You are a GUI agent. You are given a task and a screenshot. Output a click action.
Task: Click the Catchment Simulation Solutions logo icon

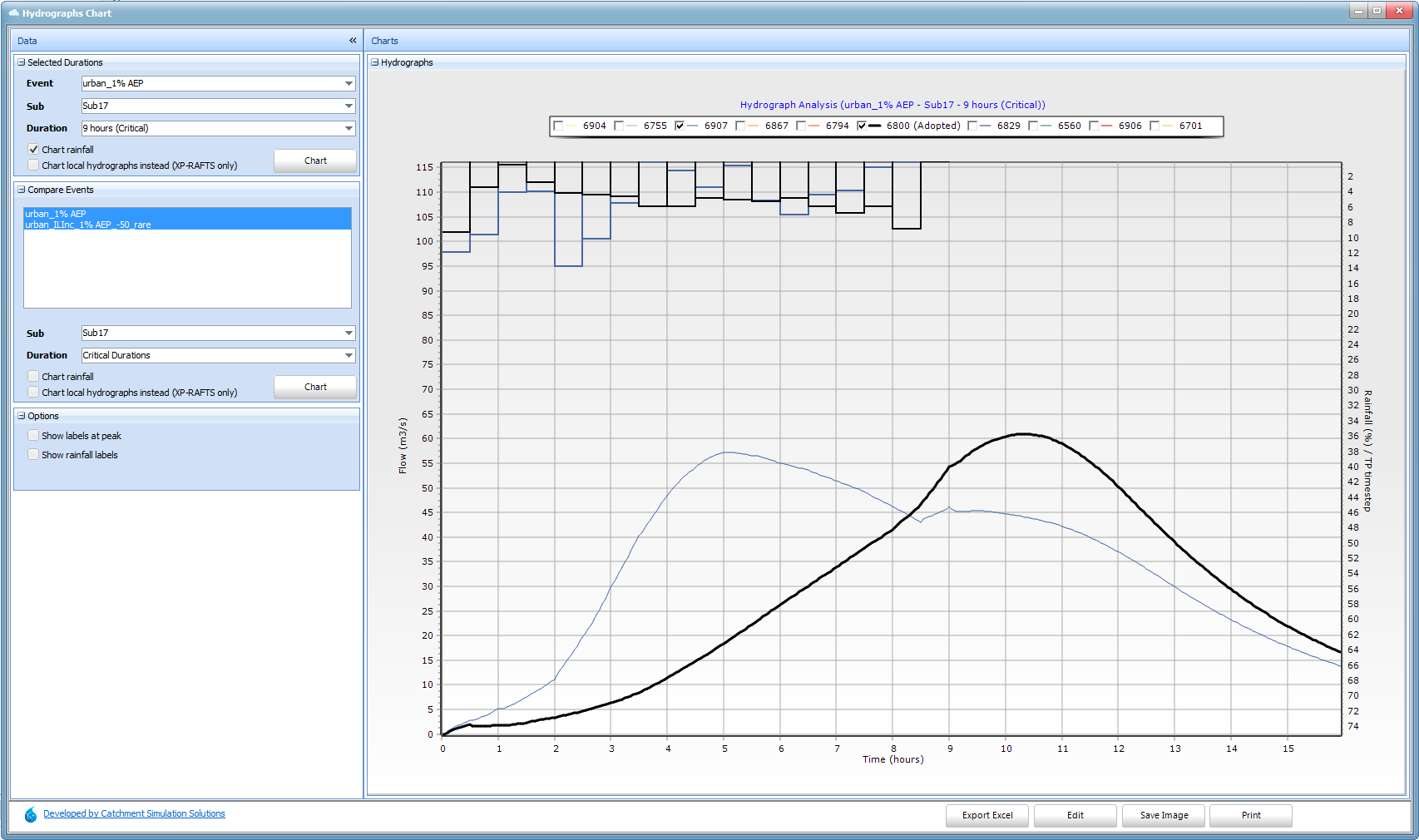point(31,815)
